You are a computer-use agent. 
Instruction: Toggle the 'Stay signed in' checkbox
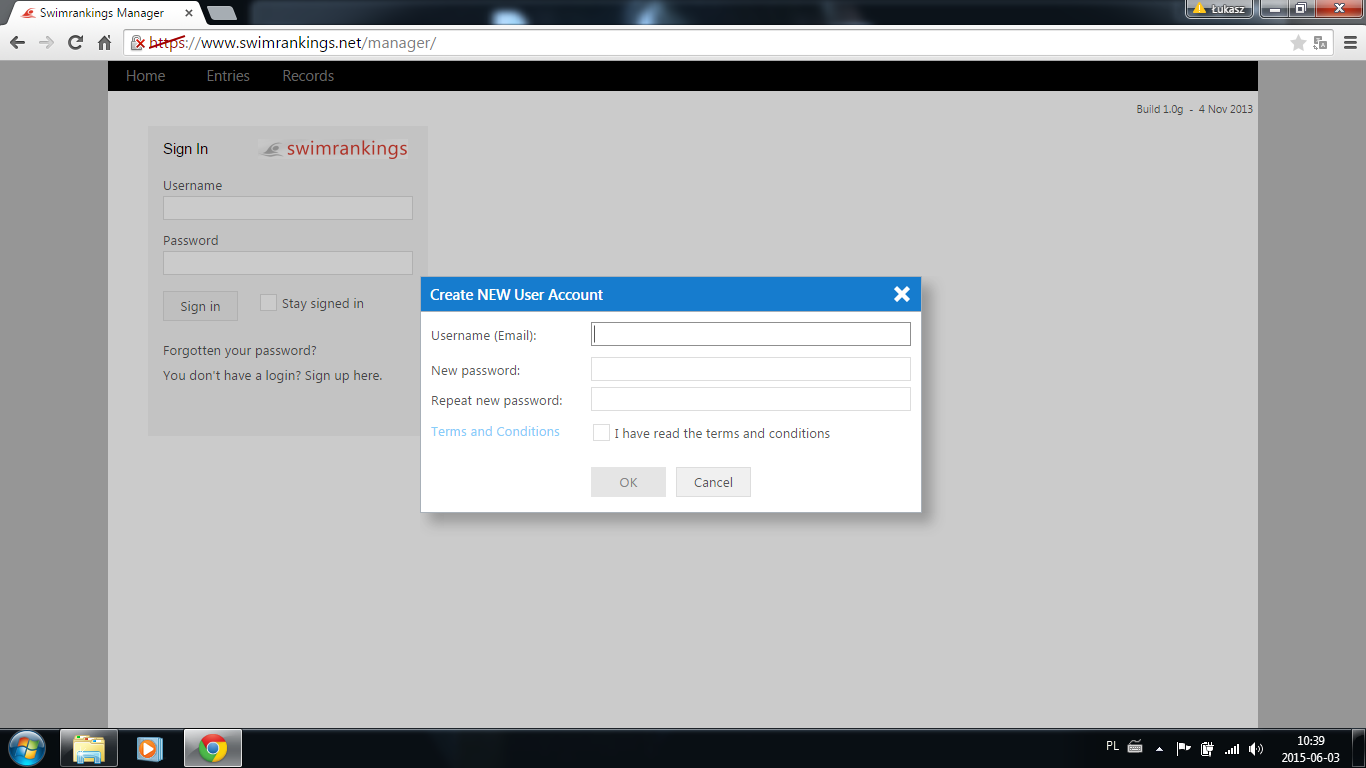(x=268, y=302)
